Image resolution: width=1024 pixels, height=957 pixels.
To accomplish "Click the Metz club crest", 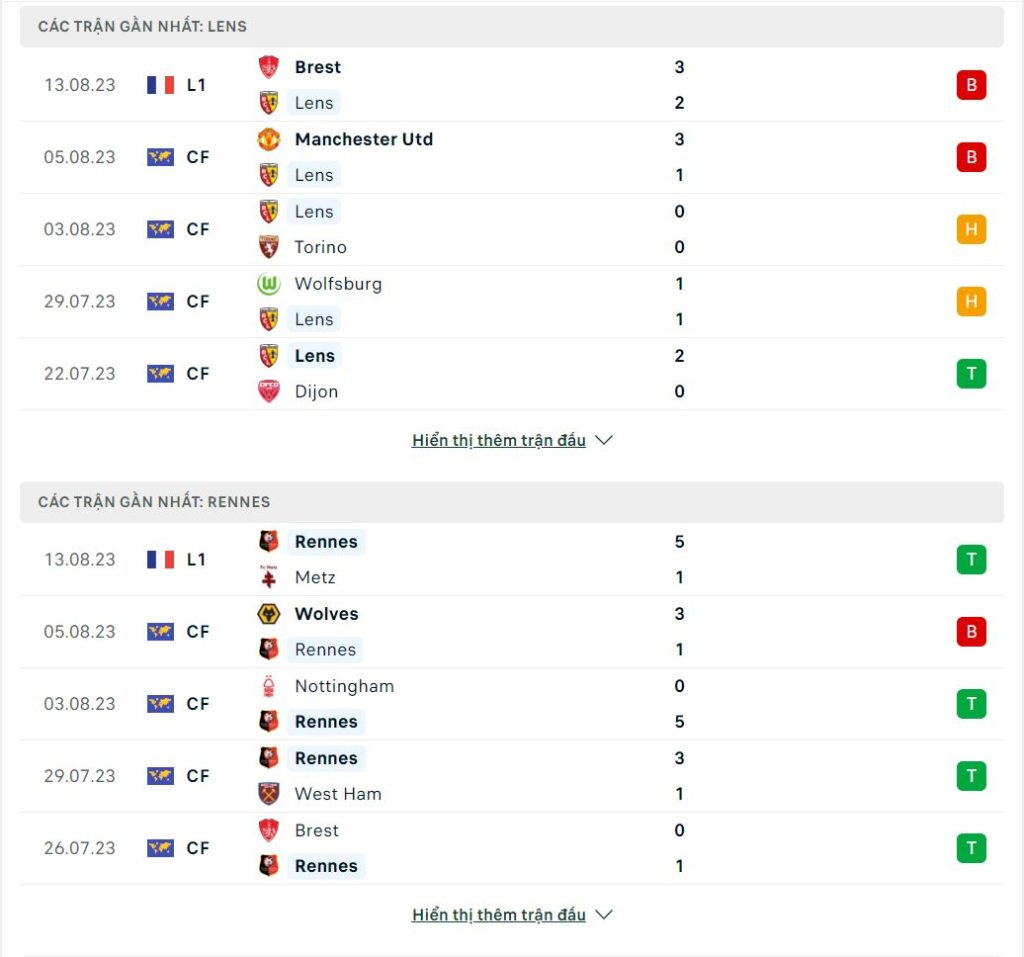I will click(x=268, y=577).
